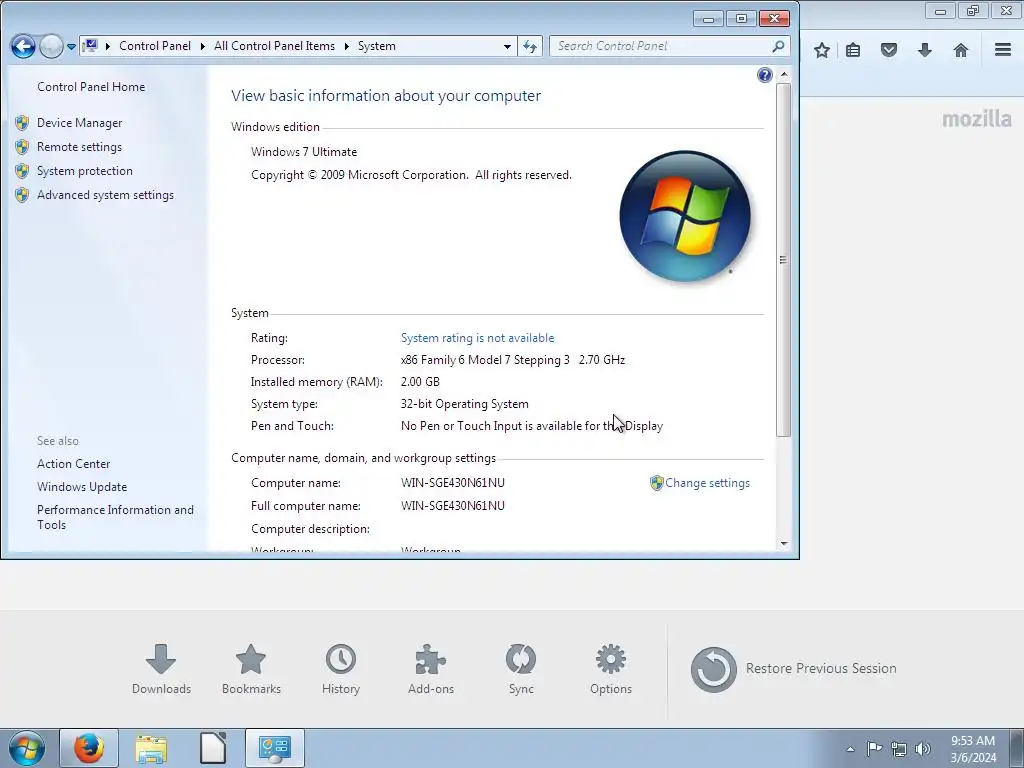
Task: Open Options from Firefox start page
Action: click(x=611, y=669)
